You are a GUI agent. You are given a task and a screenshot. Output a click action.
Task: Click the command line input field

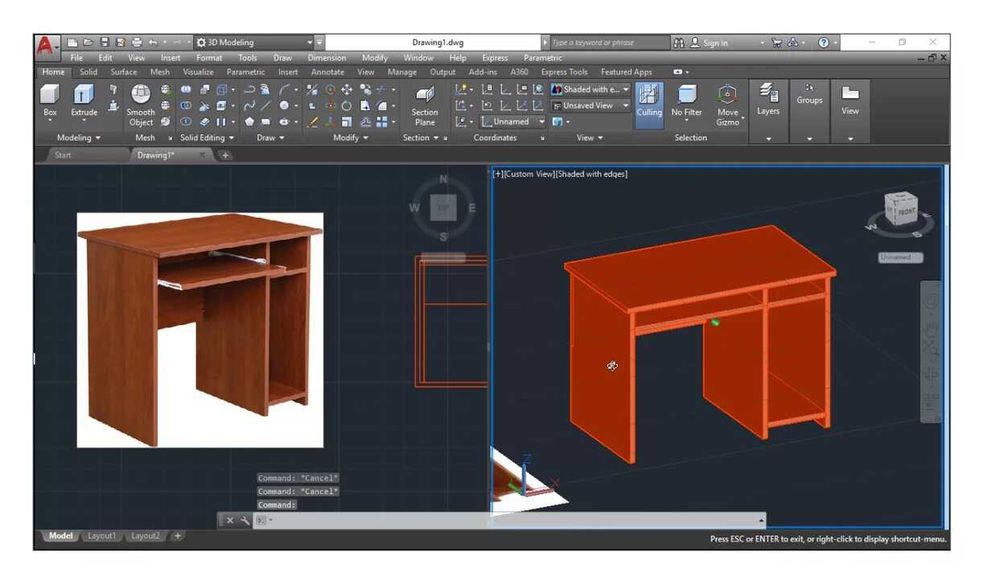(510, 521)
